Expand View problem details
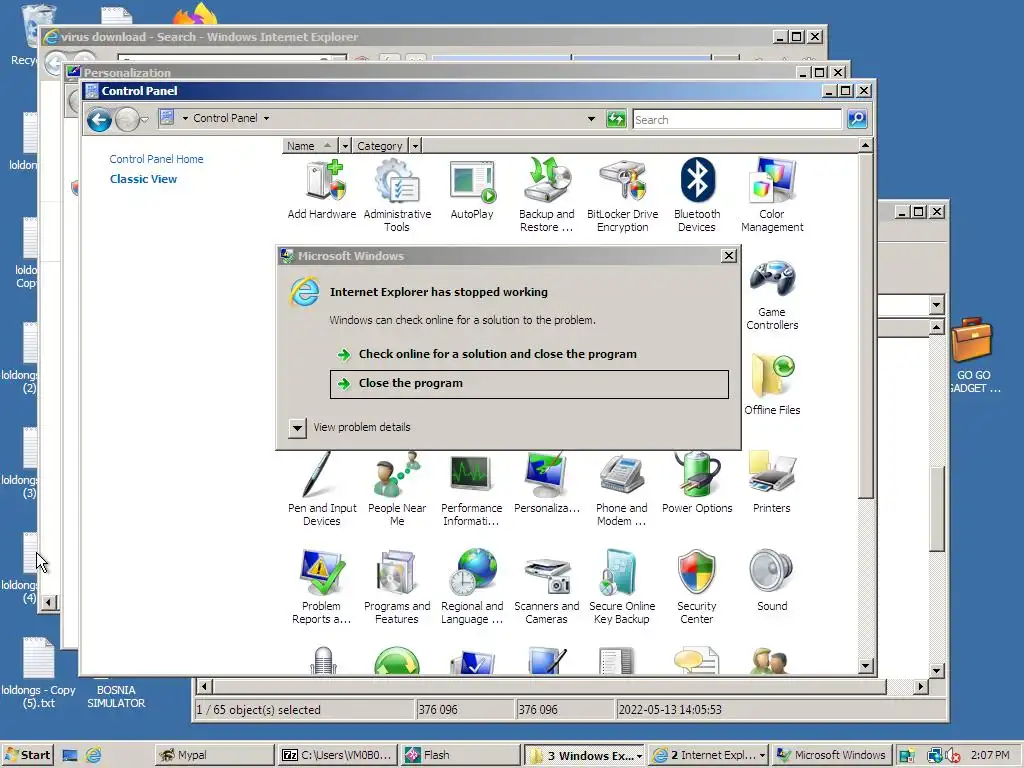Image resolution: width=1024 pixels, height=768 pixels. tap(297, 428)
